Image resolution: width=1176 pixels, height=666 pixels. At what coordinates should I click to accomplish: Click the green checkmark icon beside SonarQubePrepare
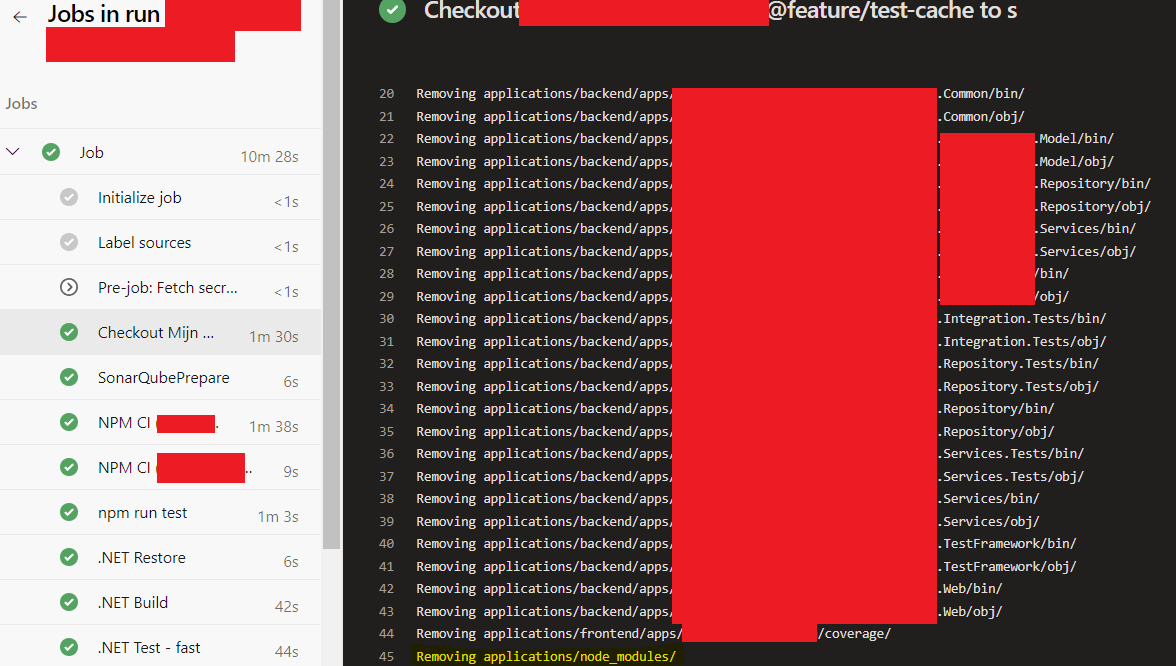tap(68, 377)
